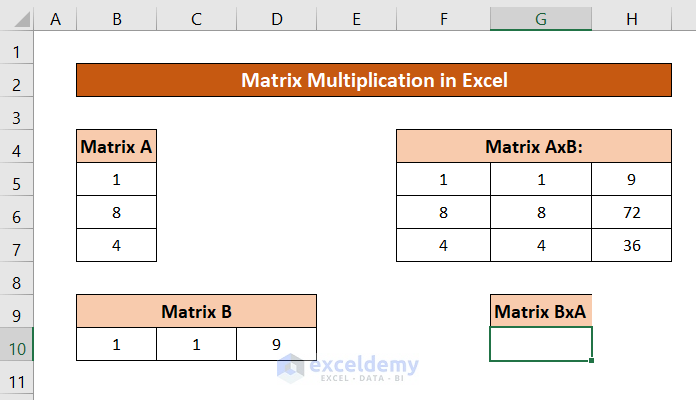Click the Matrix B header cell
696x400 pixels.
196,311
